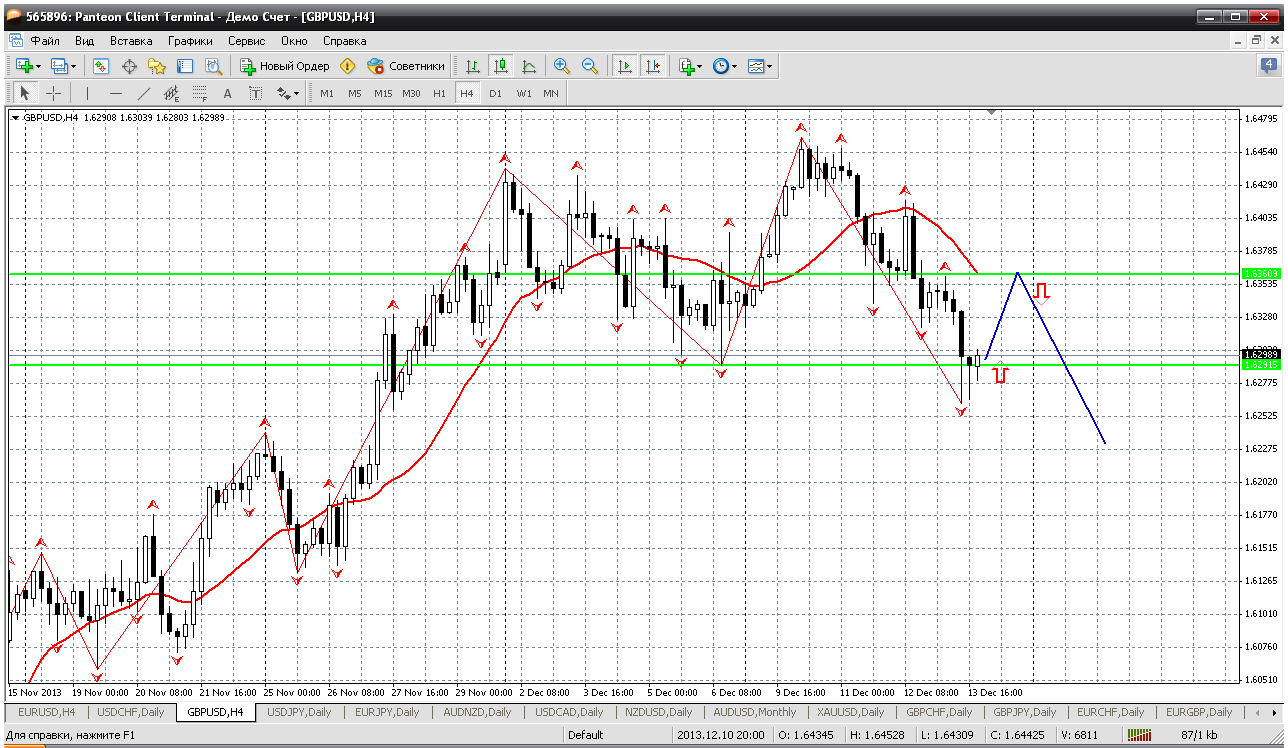The height and width of the screenshot is (748, 1288).
Task: Zoom out of the chart
Action: click(x=590, y=66)
